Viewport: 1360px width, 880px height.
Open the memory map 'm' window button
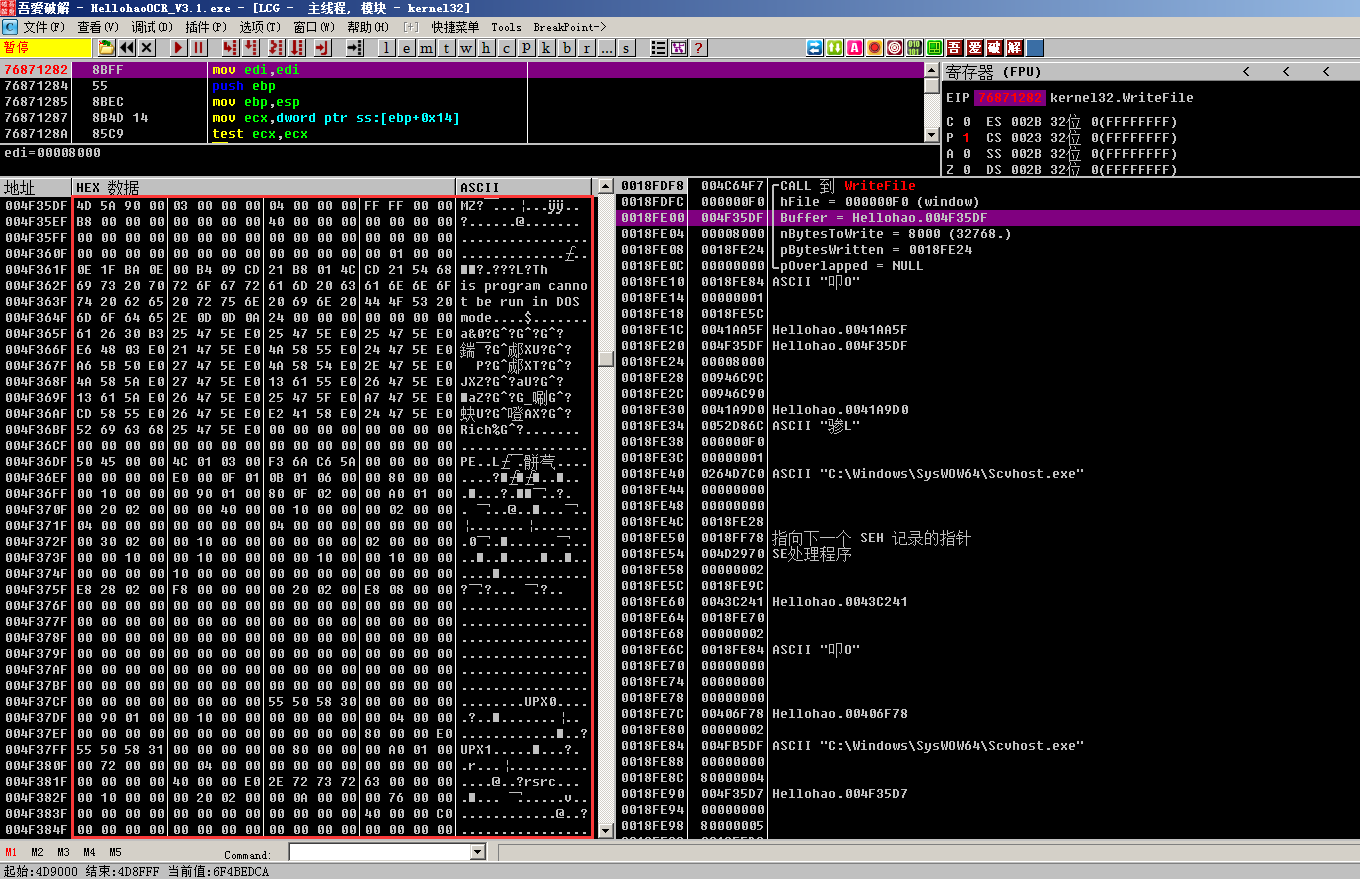[x=426, y=48]
